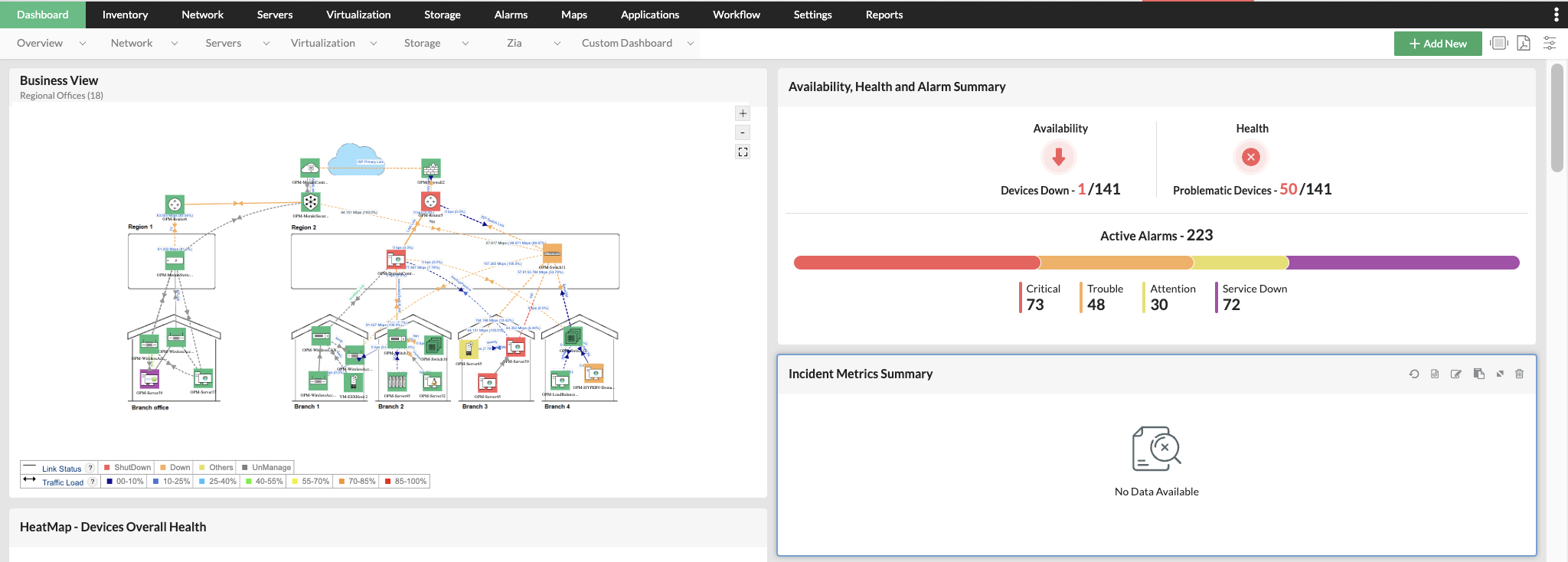Click the red Critical segment of alarm bar
The height and width of the screenshot is (562, 1568).
pos(916,263)
